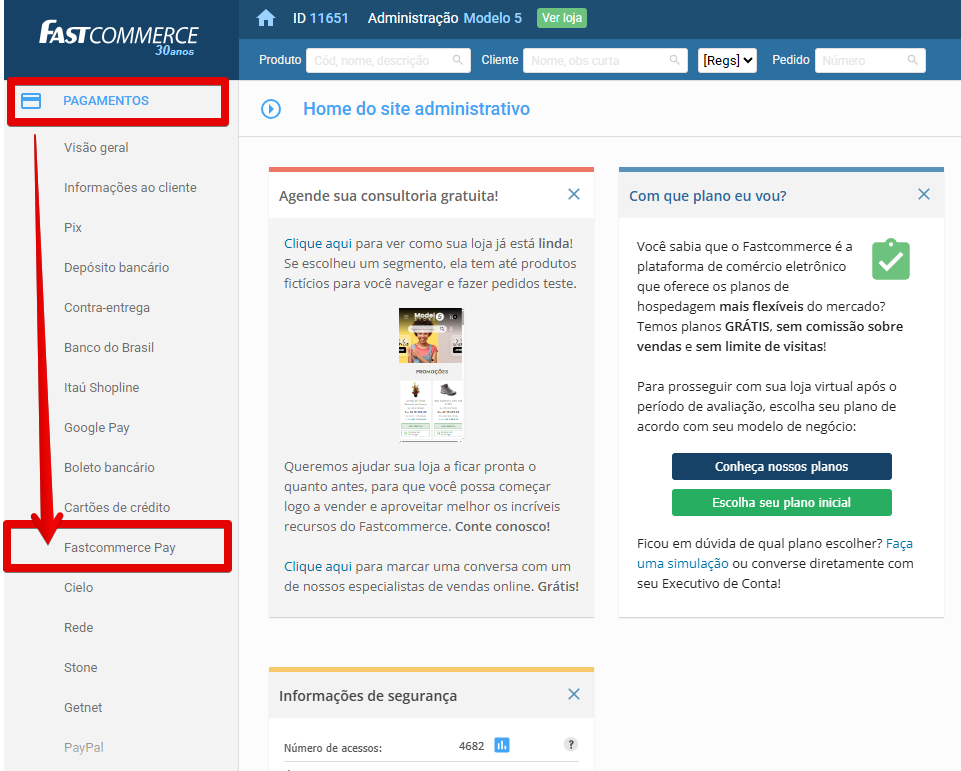The height and width of the screenshot is (771, 961).
Task: Click Modelo 5 link in header
Action: pos(493,18)
